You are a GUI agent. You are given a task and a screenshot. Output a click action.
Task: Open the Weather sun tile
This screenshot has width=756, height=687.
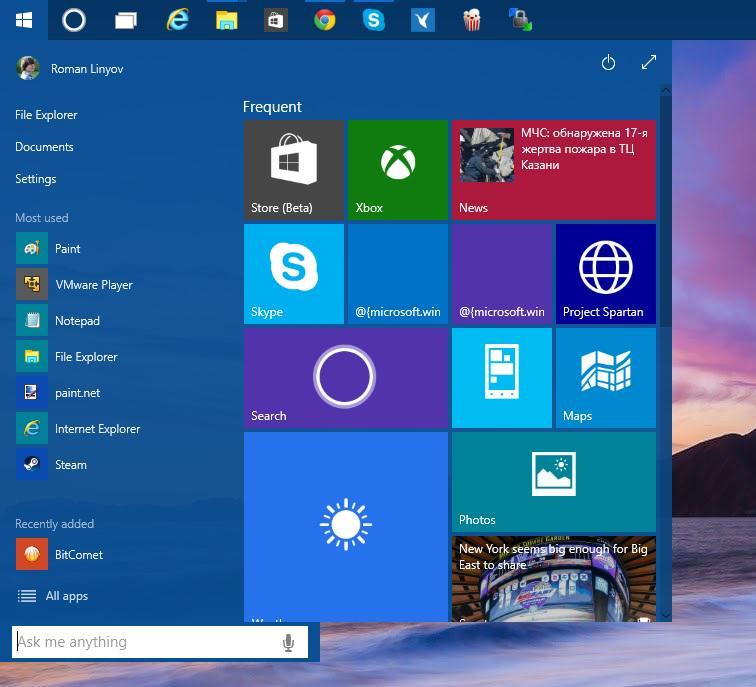pyautogui.click(x=346, y=526)
